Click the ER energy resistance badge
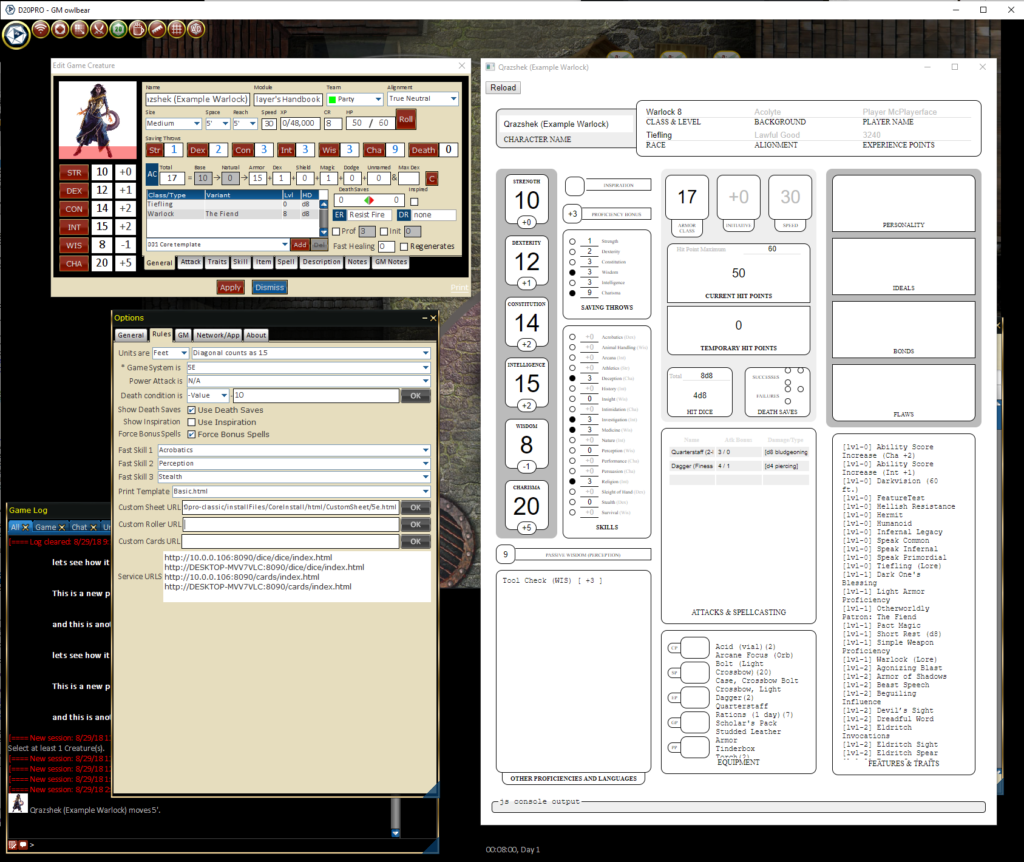This screenshot has height=862, width=1024. [340, 215]
